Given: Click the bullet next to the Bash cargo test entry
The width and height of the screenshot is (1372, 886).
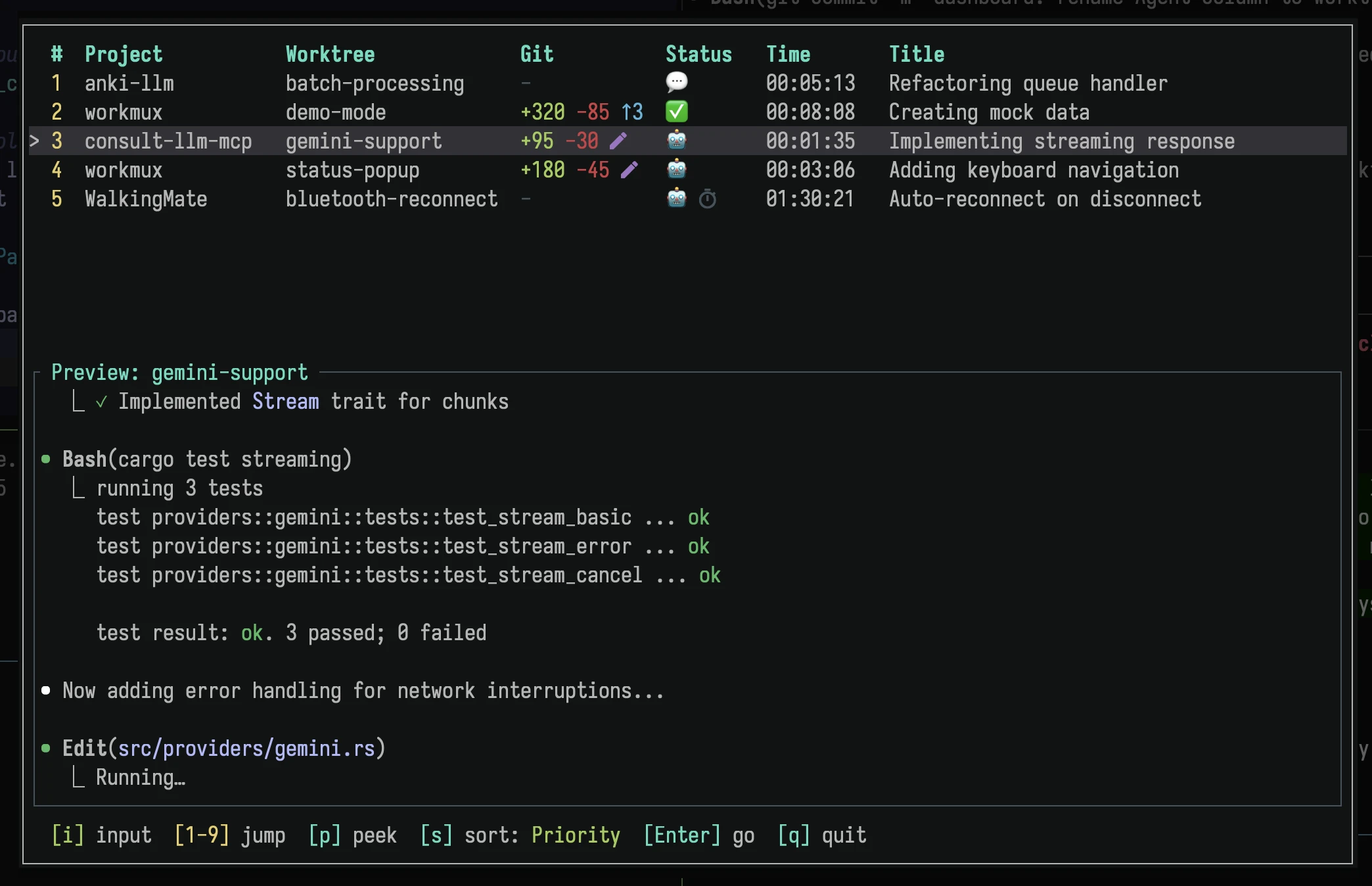Looking at the screenshot, I should point(45,459).
